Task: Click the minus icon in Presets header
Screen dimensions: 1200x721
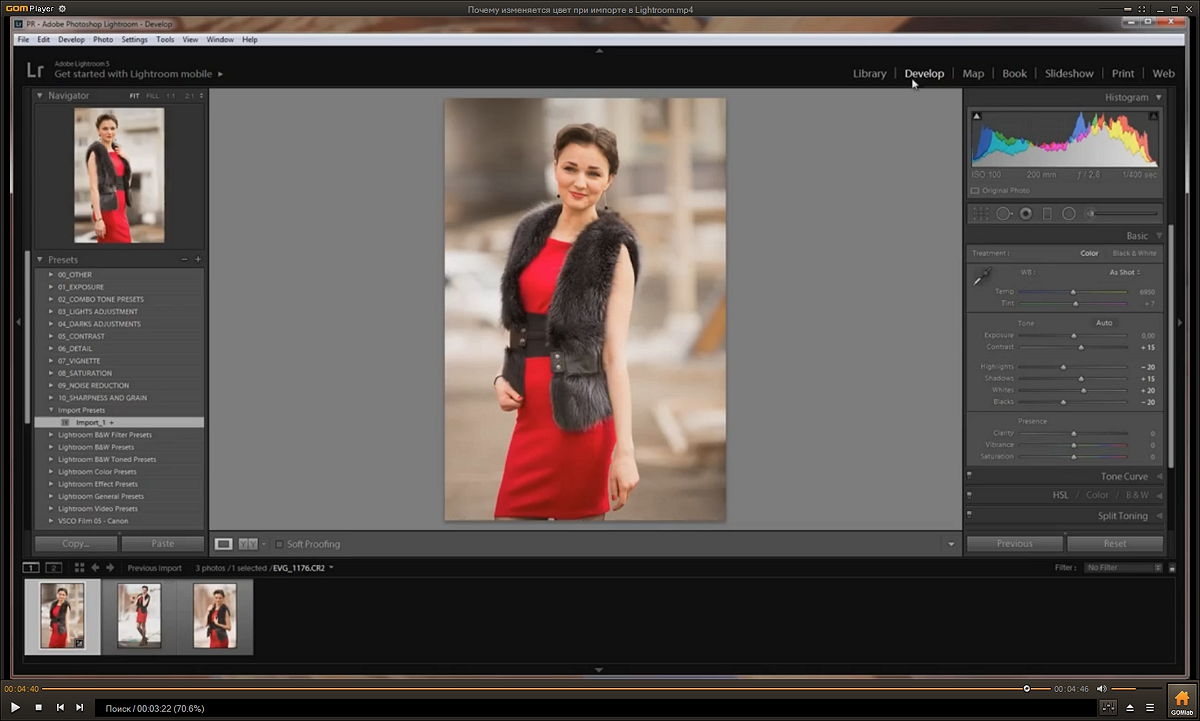Action: click(185, 259)
